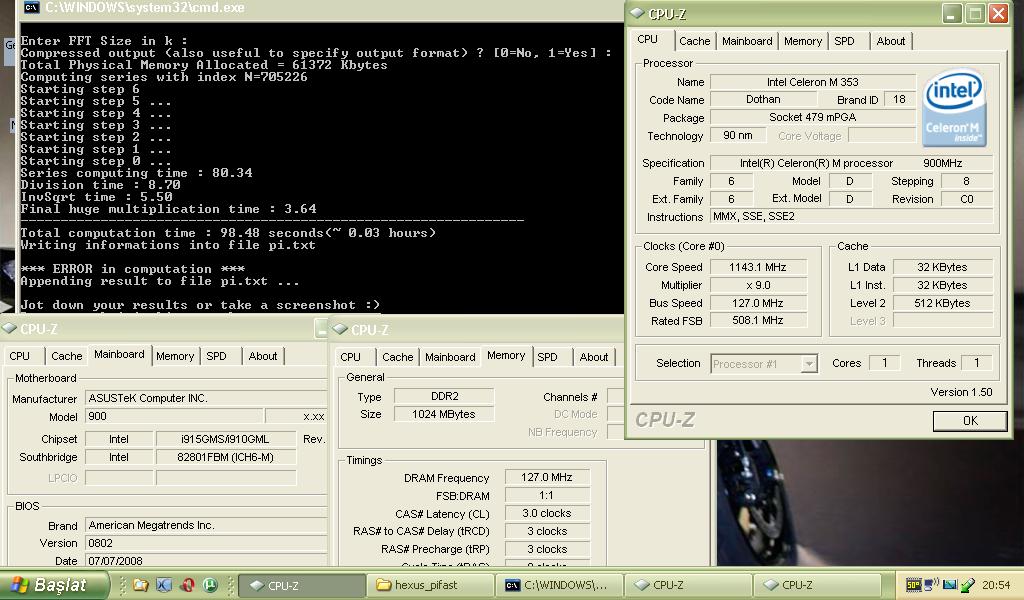Click the volume and network tray icon
The image size is (1024, 600).
pos(931,585)
